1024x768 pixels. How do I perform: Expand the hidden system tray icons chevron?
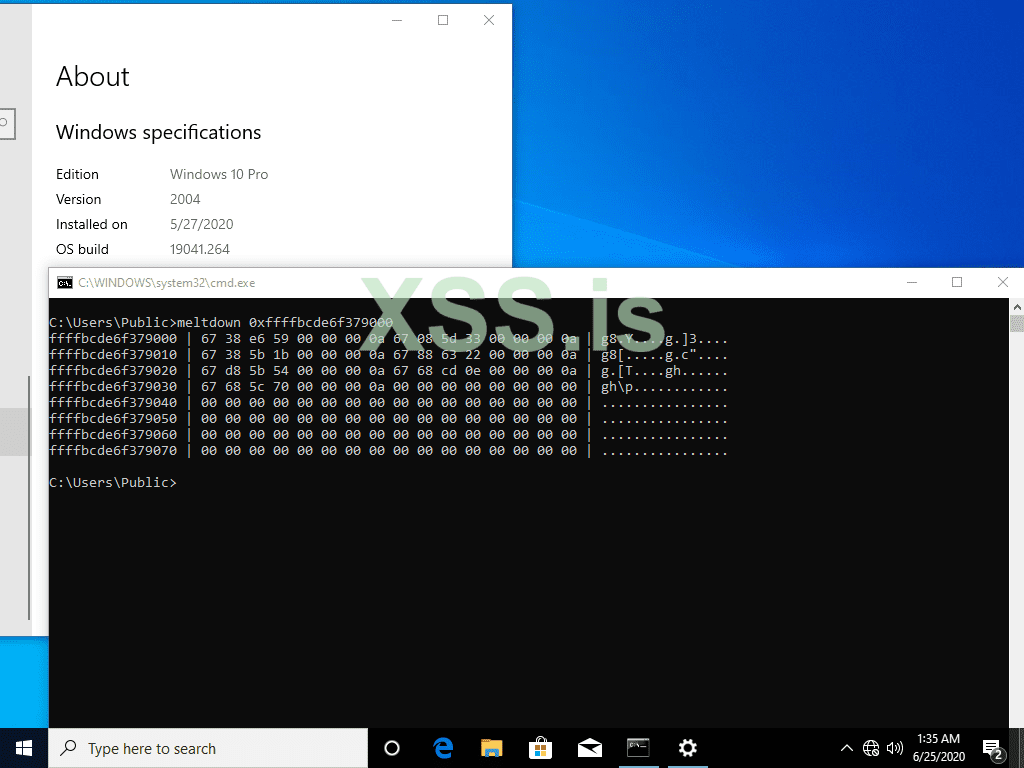[847, 748]
